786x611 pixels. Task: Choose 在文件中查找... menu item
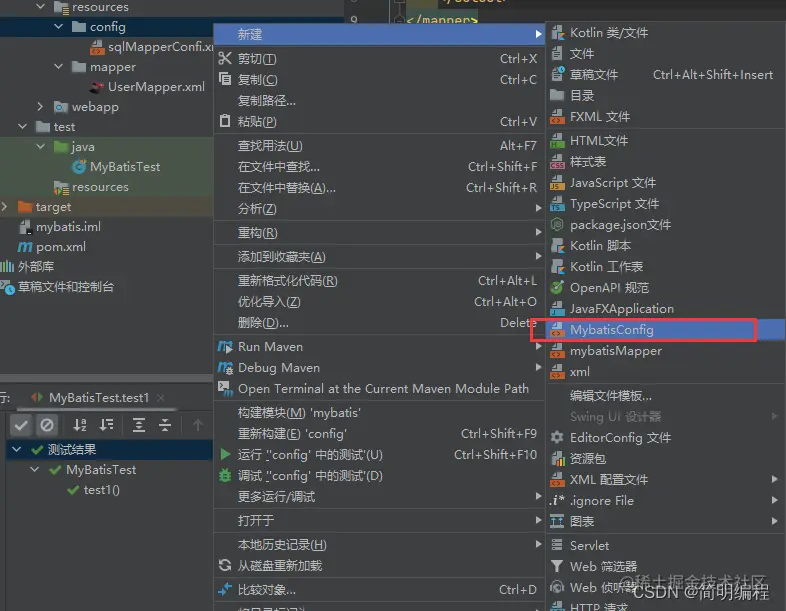point(379,166)
